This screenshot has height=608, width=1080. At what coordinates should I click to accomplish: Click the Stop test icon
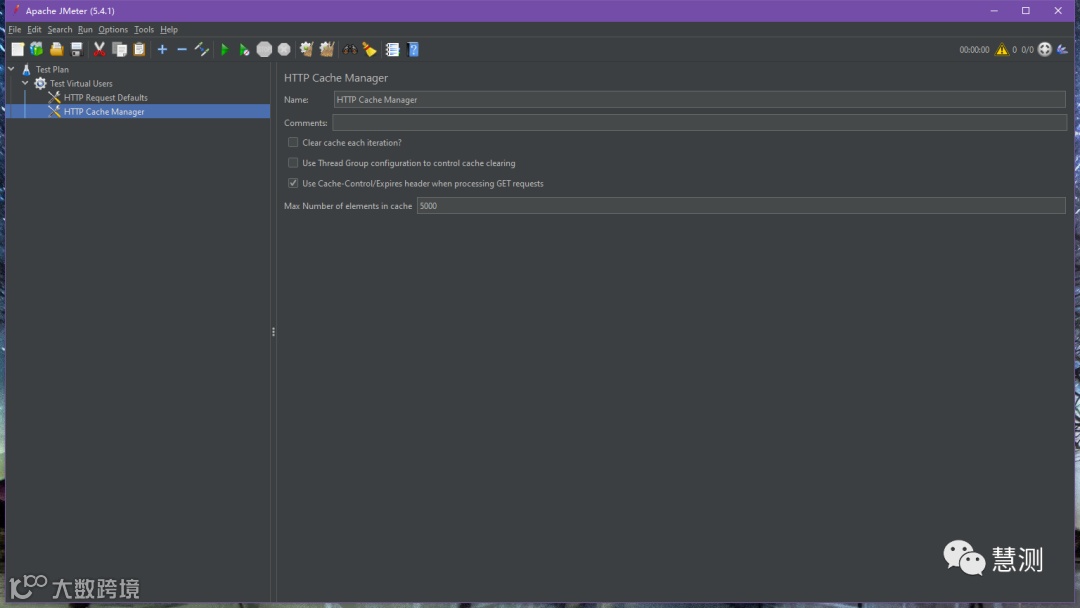[264, 49]
